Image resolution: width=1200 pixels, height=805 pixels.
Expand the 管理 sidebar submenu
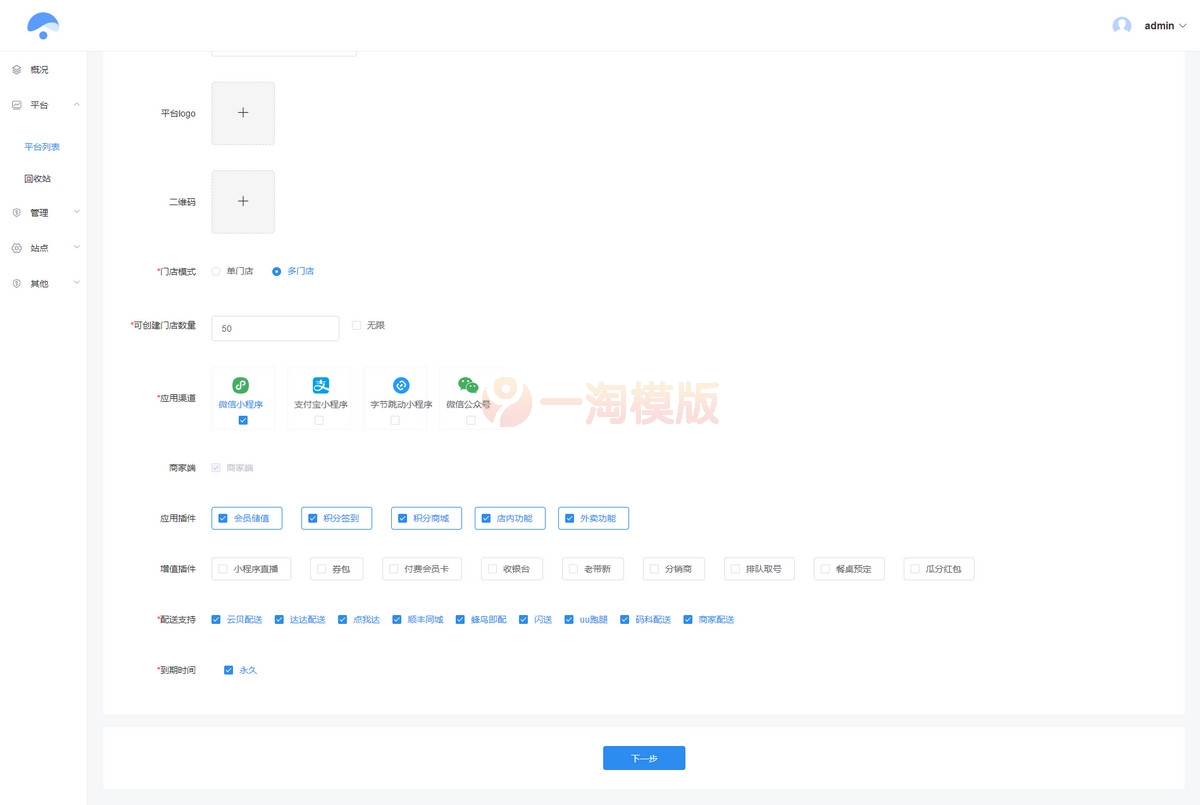(x=76, y=212)
